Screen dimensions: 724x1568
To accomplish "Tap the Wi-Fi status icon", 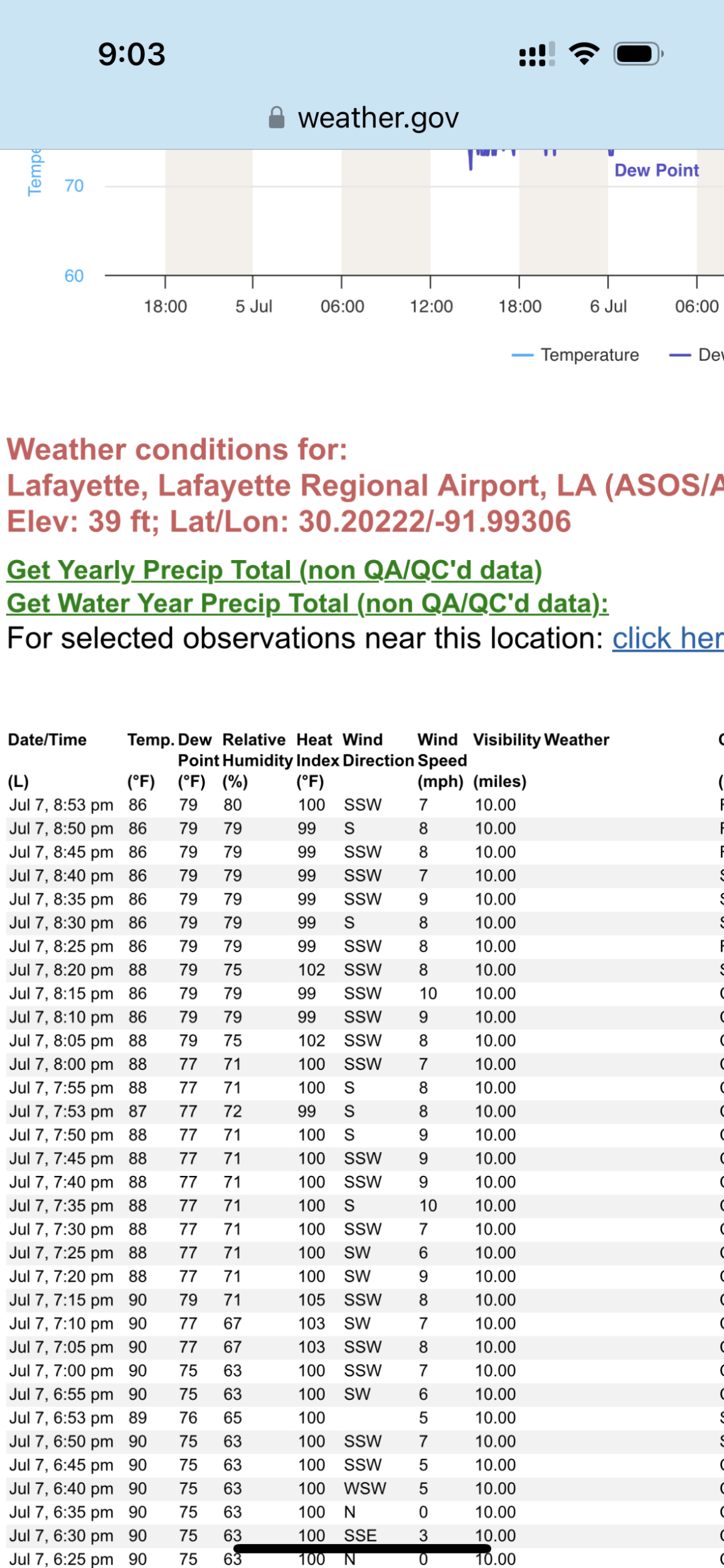I will coord(584,54).
